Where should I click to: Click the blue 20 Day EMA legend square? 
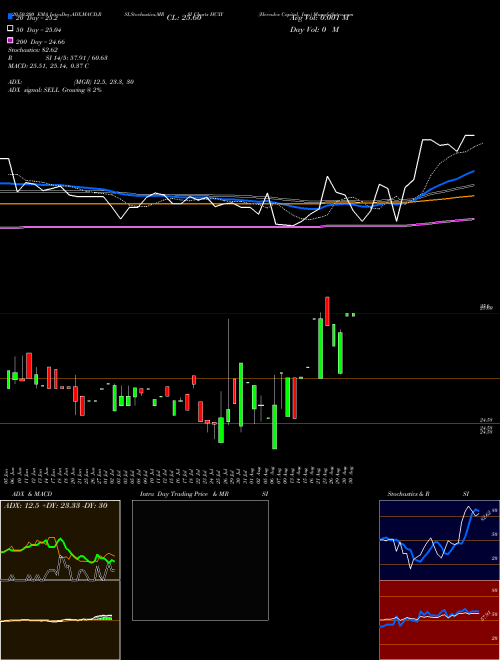10,16
